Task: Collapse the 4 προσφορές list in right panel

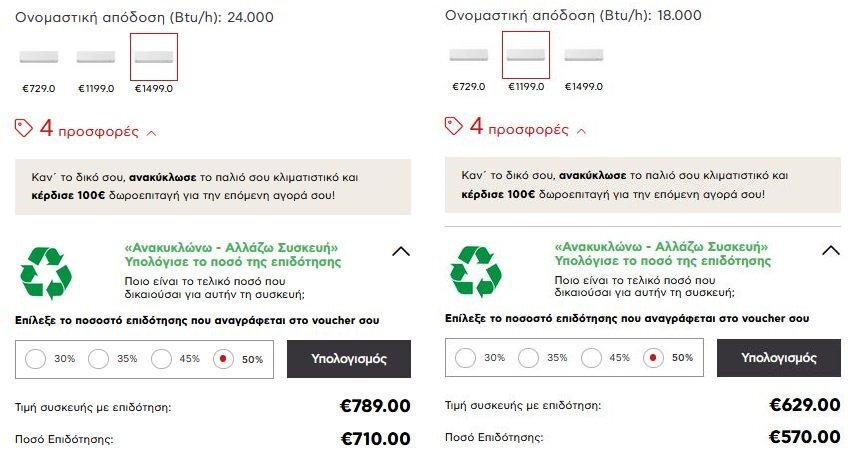Action: tap(581, 131)
